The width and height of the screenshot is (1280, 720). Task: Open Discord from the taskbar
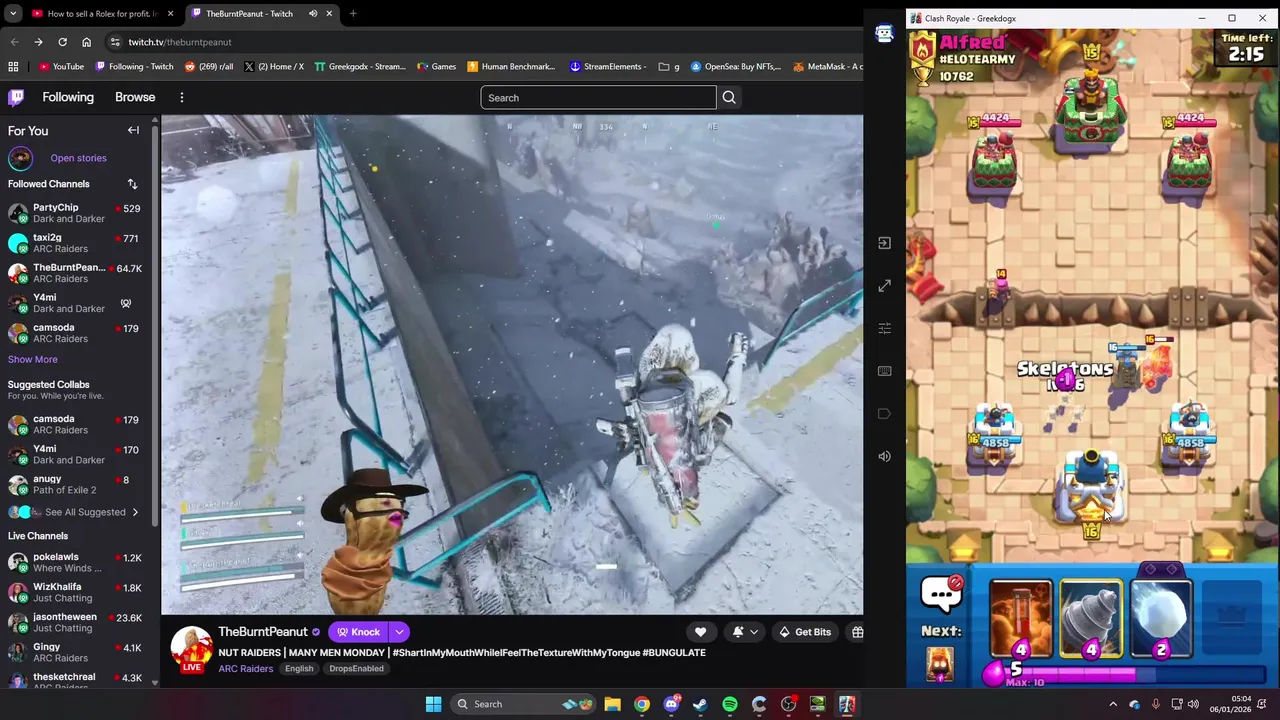click(671, 704)
